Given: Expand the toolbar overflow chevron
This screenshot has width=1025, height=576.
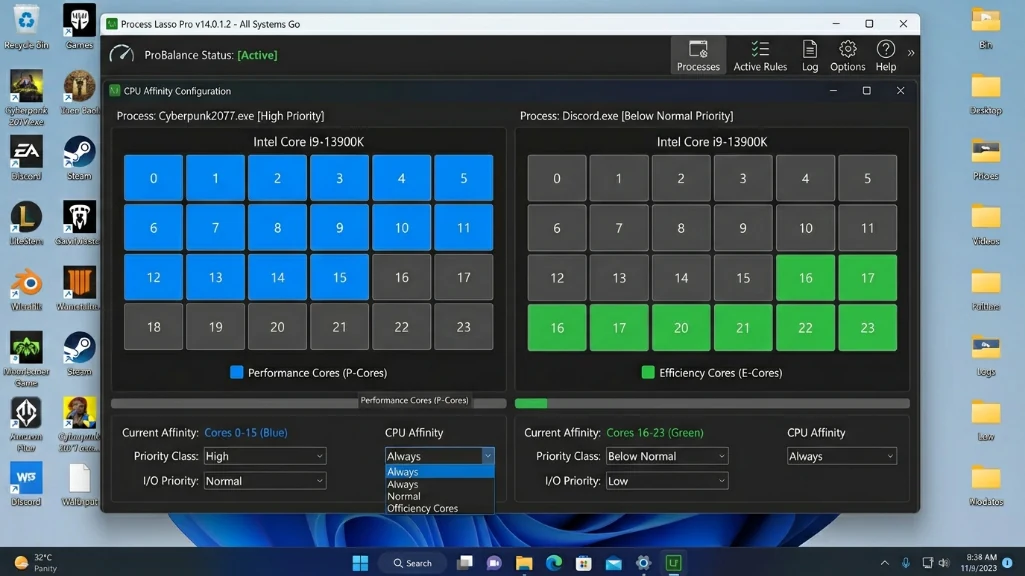Looking at the screenshot, I should 911,53.
